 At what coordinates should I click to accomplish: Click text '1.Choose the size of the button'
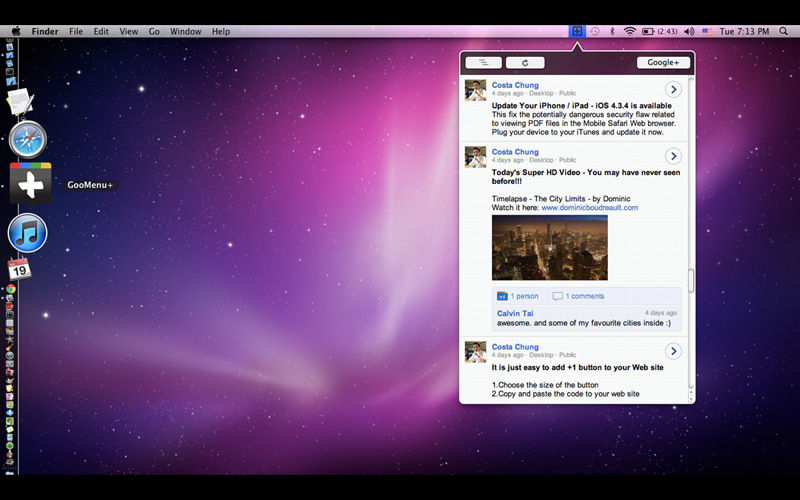545,385
